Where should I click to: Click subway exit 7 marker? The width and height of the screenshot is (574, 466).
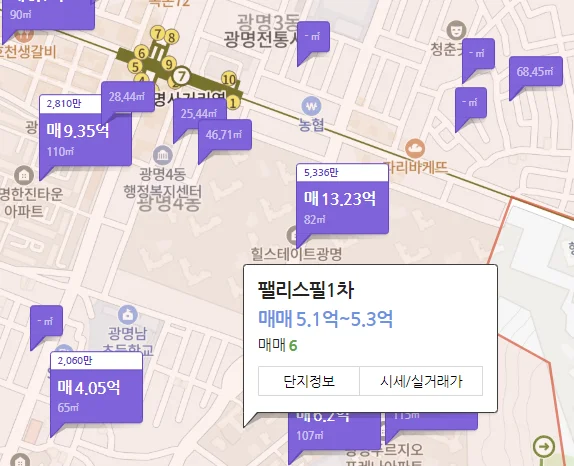pyautogui.click(x=158, y=34)
